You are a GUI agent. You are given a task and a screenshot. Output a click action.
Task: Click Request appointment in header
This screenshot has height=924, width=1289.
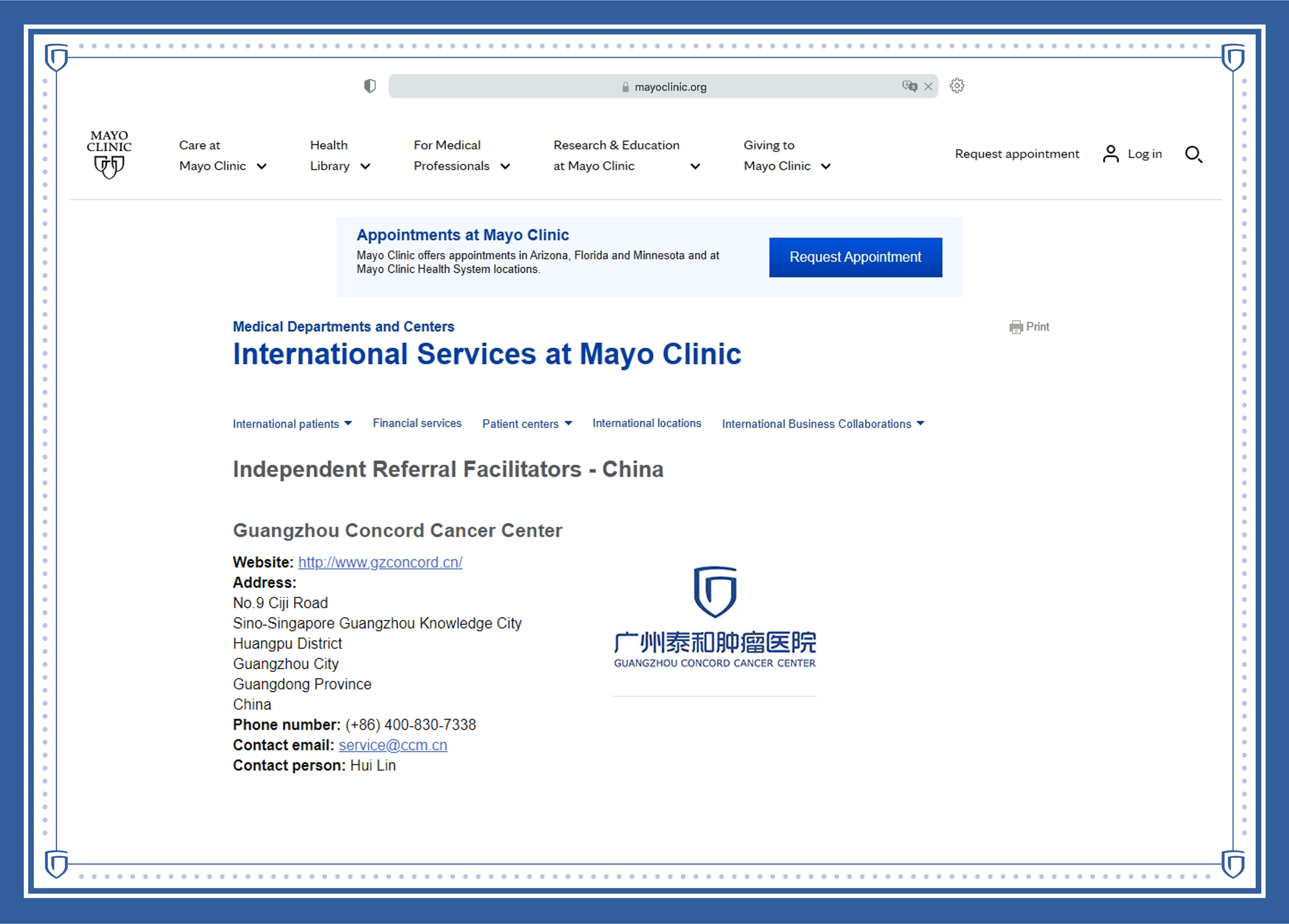click(x=1017, y=154)
